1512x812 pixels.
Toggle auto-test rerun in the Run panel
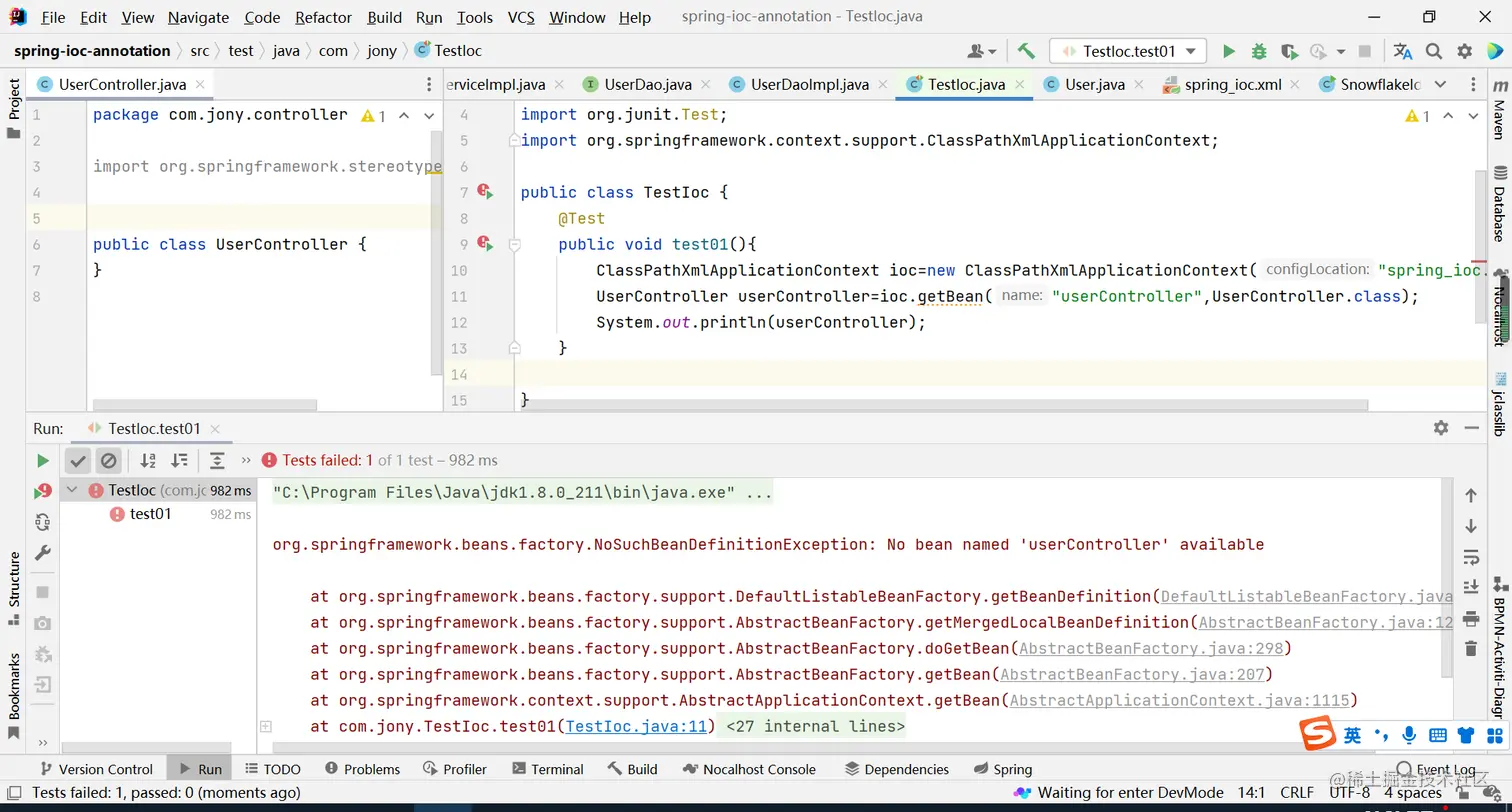click(x=43, y=522)
